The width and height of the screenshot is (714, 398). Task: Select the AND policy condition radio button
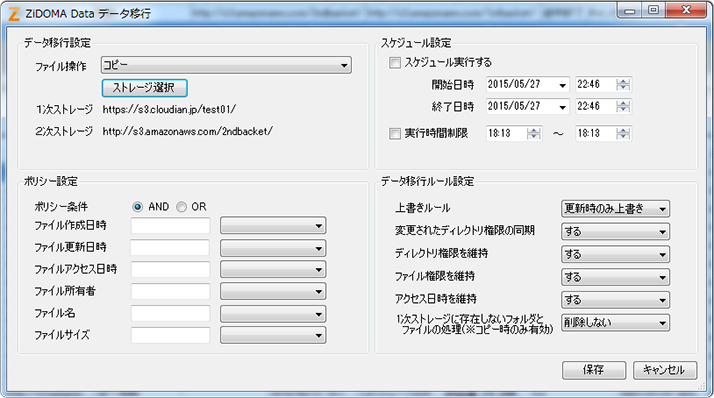click(138, 207)
